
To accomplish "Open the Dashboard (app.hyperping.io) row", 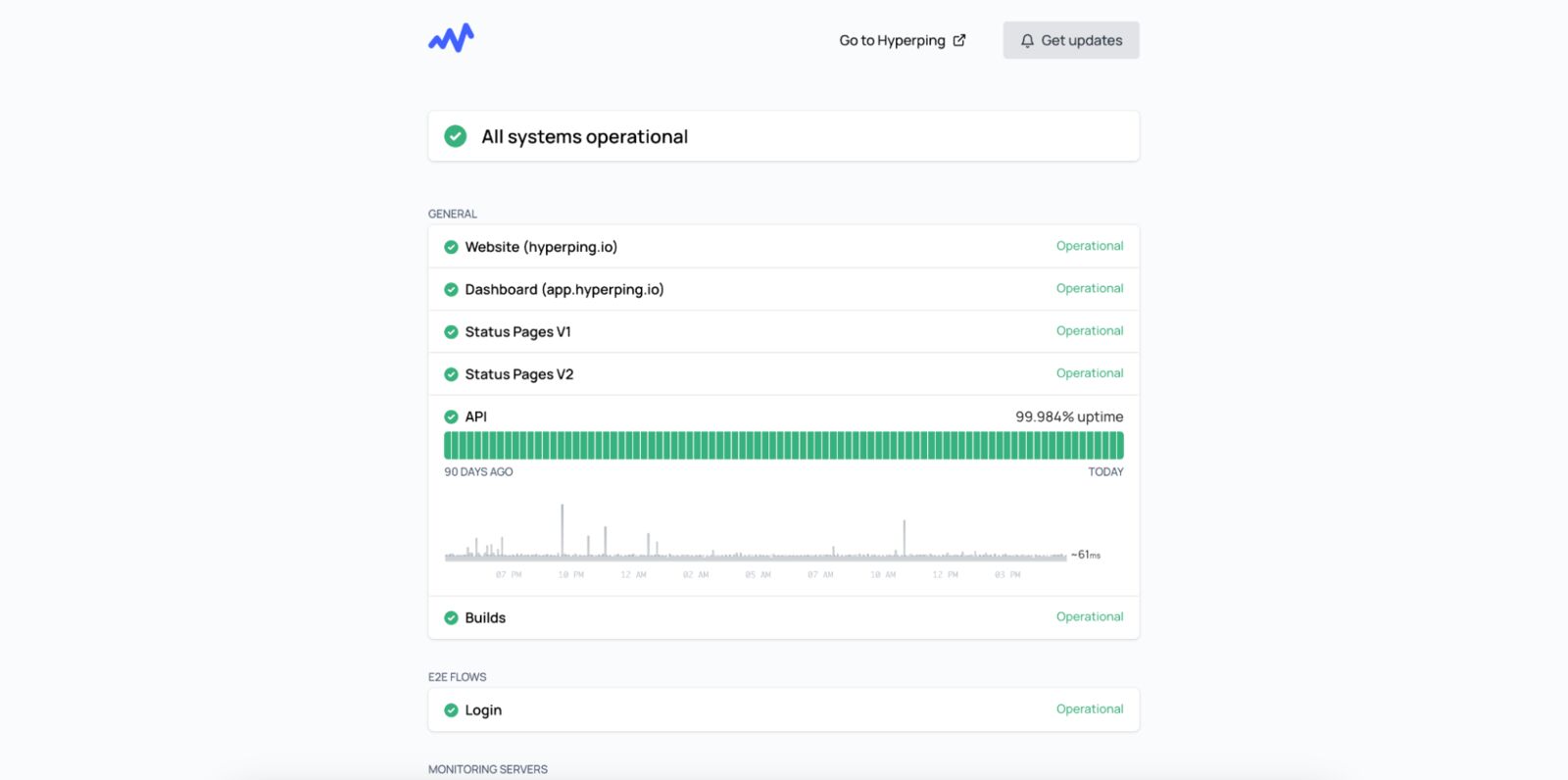I will (784, 289).
